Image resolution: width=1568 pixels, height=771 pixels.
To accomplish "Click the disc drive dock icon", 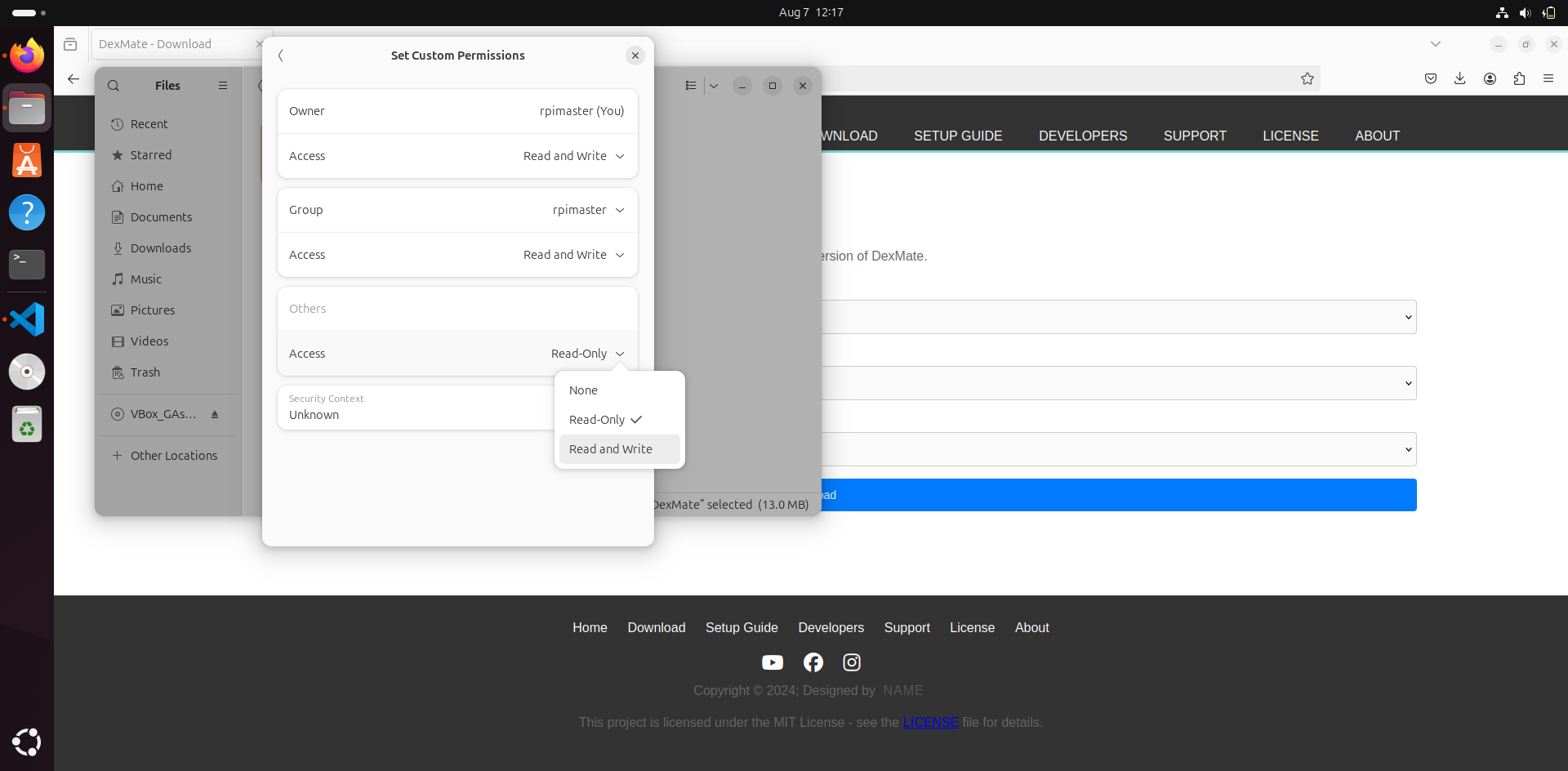I will (27, 372).
